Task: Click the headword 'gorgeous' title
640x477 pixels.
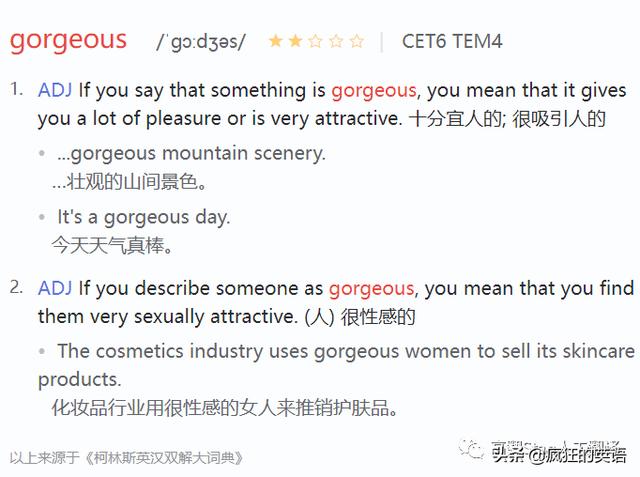Action: 68,41
